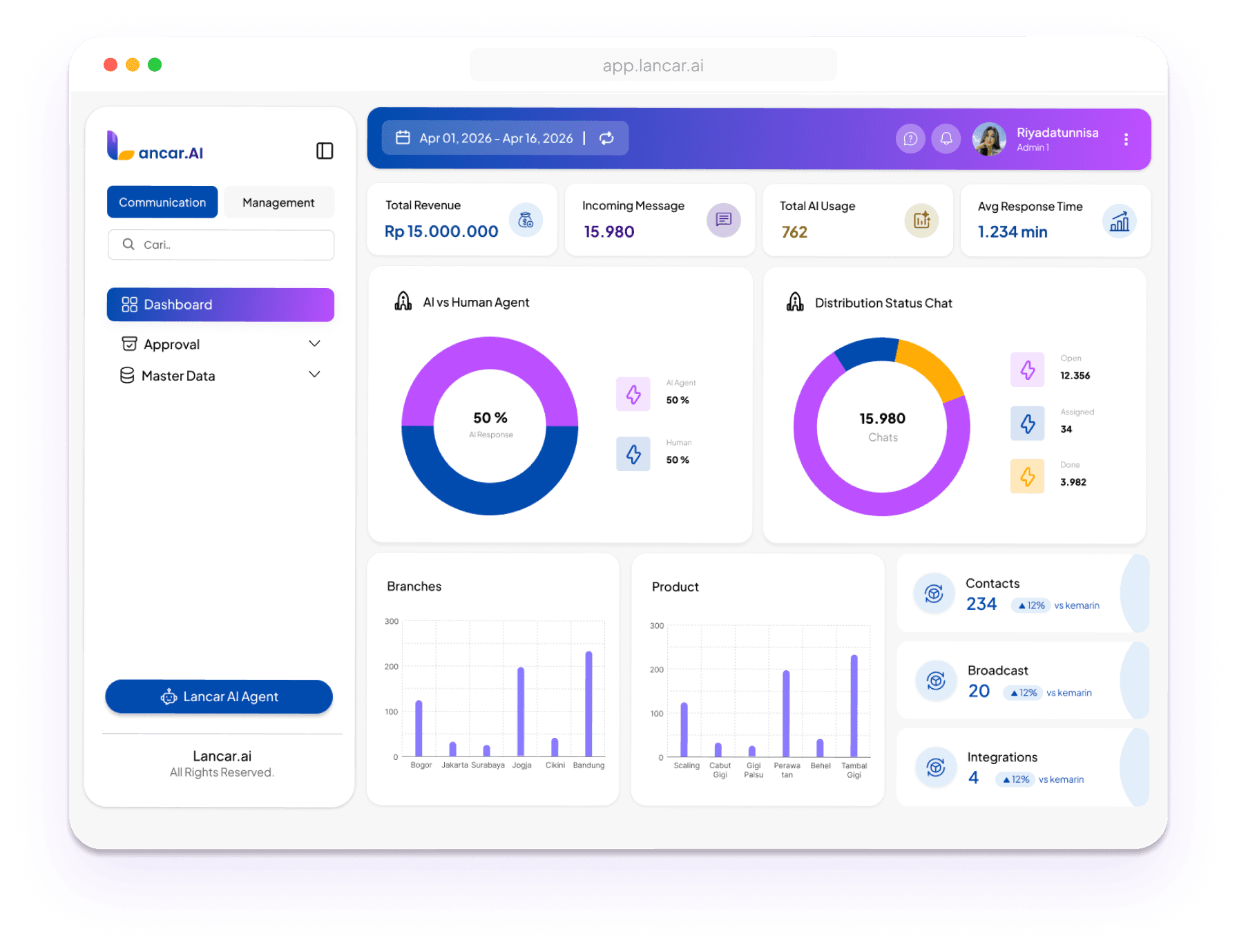Click the Broadcast 12% growth badge

pos(1024,692)
